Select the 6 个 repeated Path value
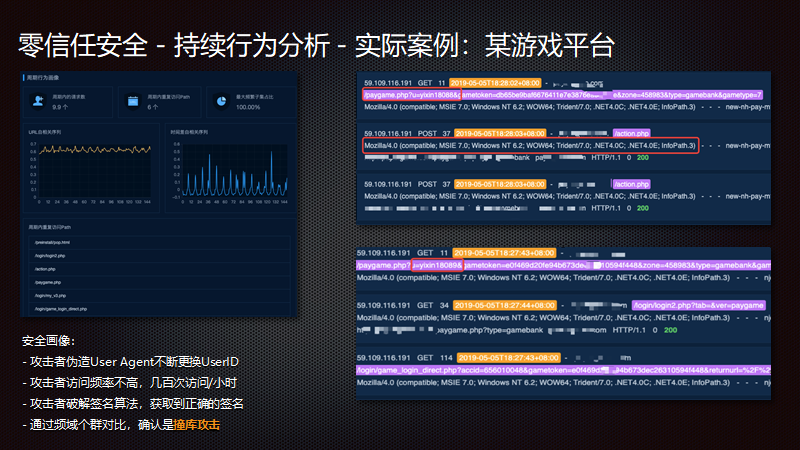800x450 pixels. [x=153, y=107]
